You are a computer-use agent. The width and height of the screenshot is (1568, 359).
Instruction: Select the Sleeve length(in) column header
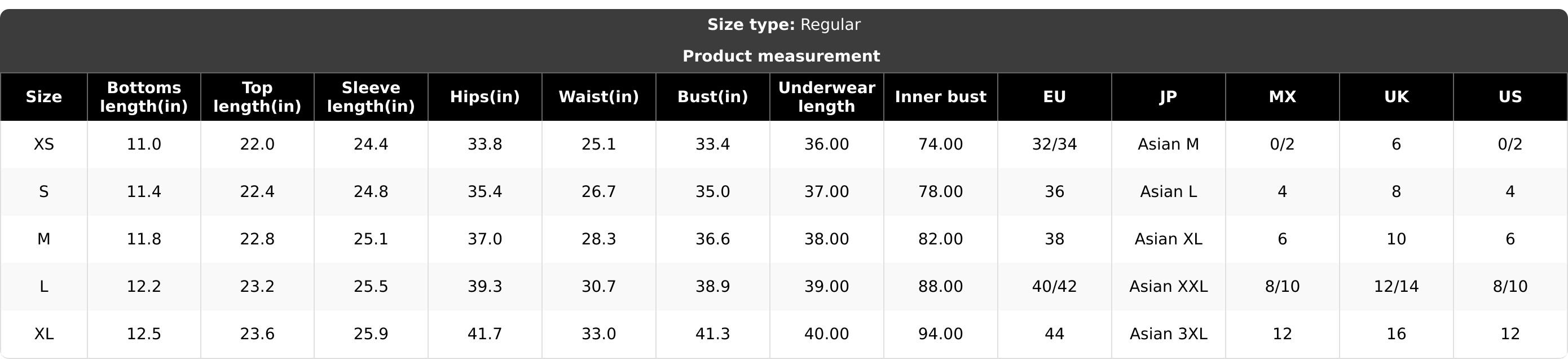[371, 97]
